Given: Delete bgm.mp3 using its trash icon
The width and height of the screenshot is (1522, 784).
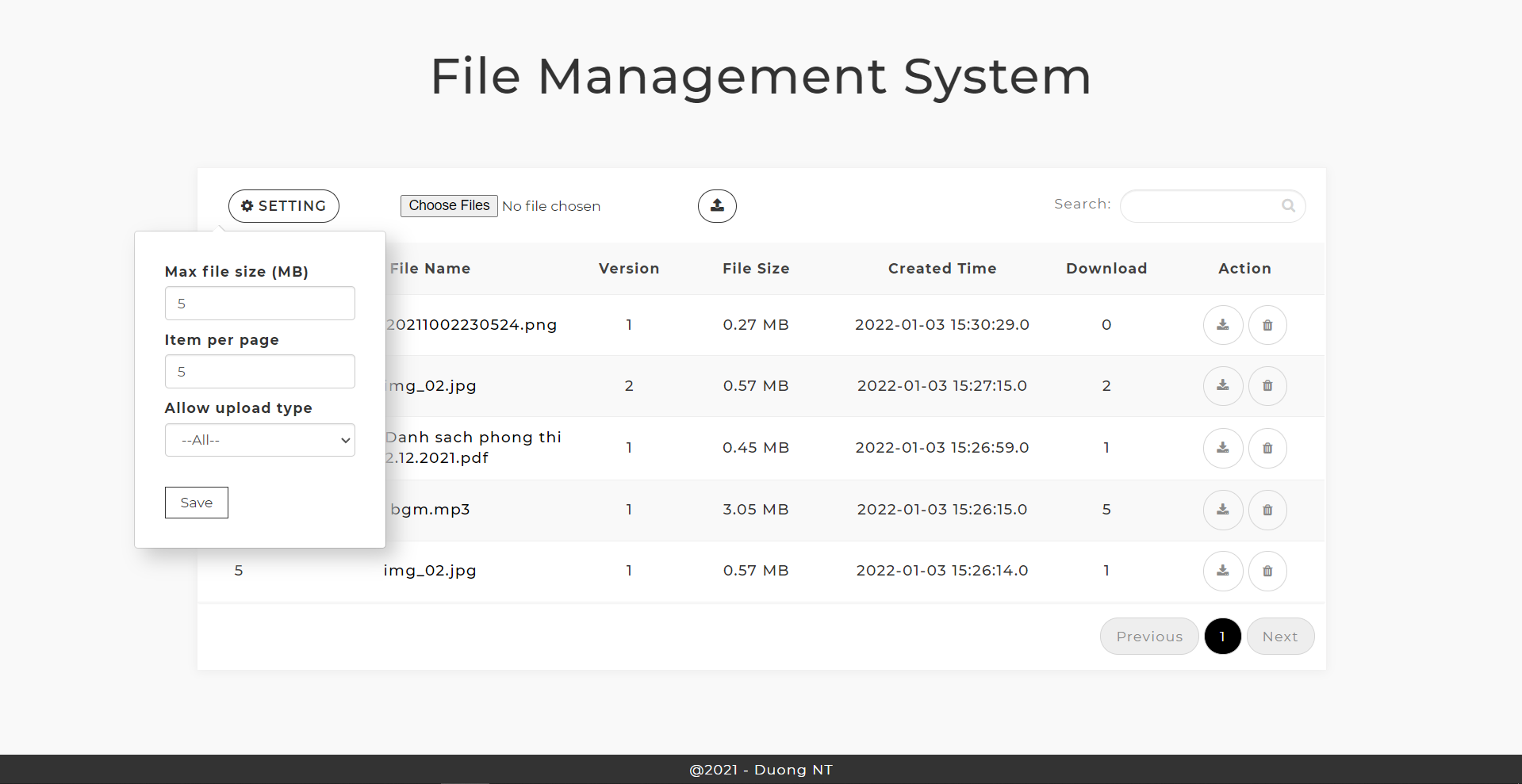Looking at the screenshot, I should click(x=1267, y=510).
